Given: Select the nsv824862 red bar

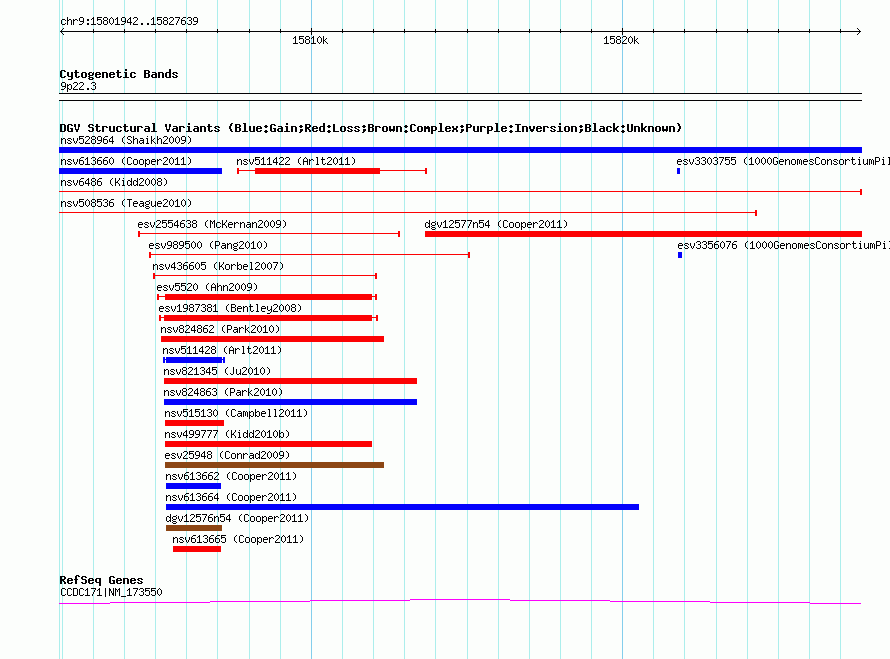Looking at the screenshot, I should [x=272, y=339].
